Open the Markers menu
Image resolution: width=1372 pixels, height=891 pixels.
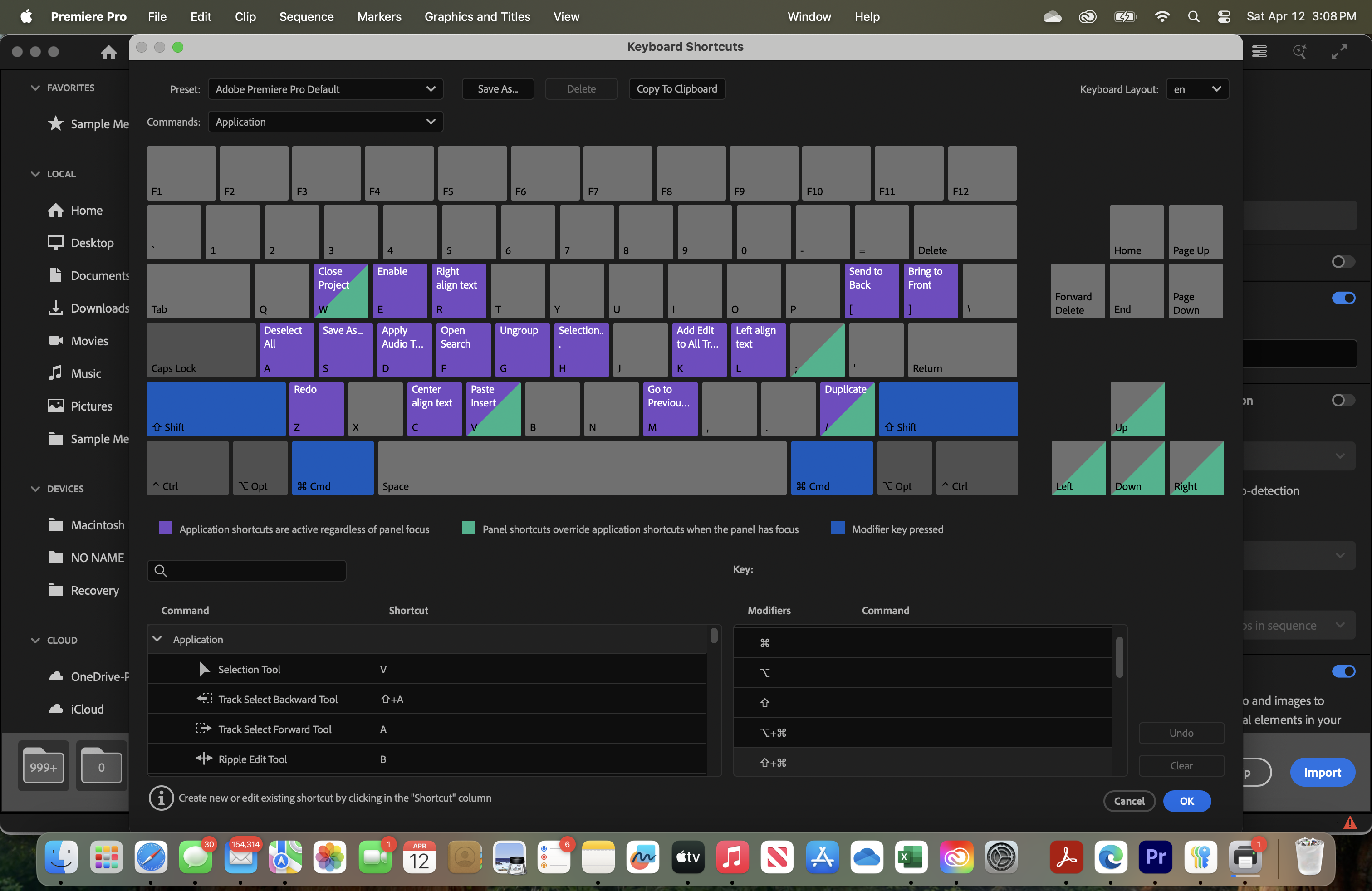tap(379, 17)
